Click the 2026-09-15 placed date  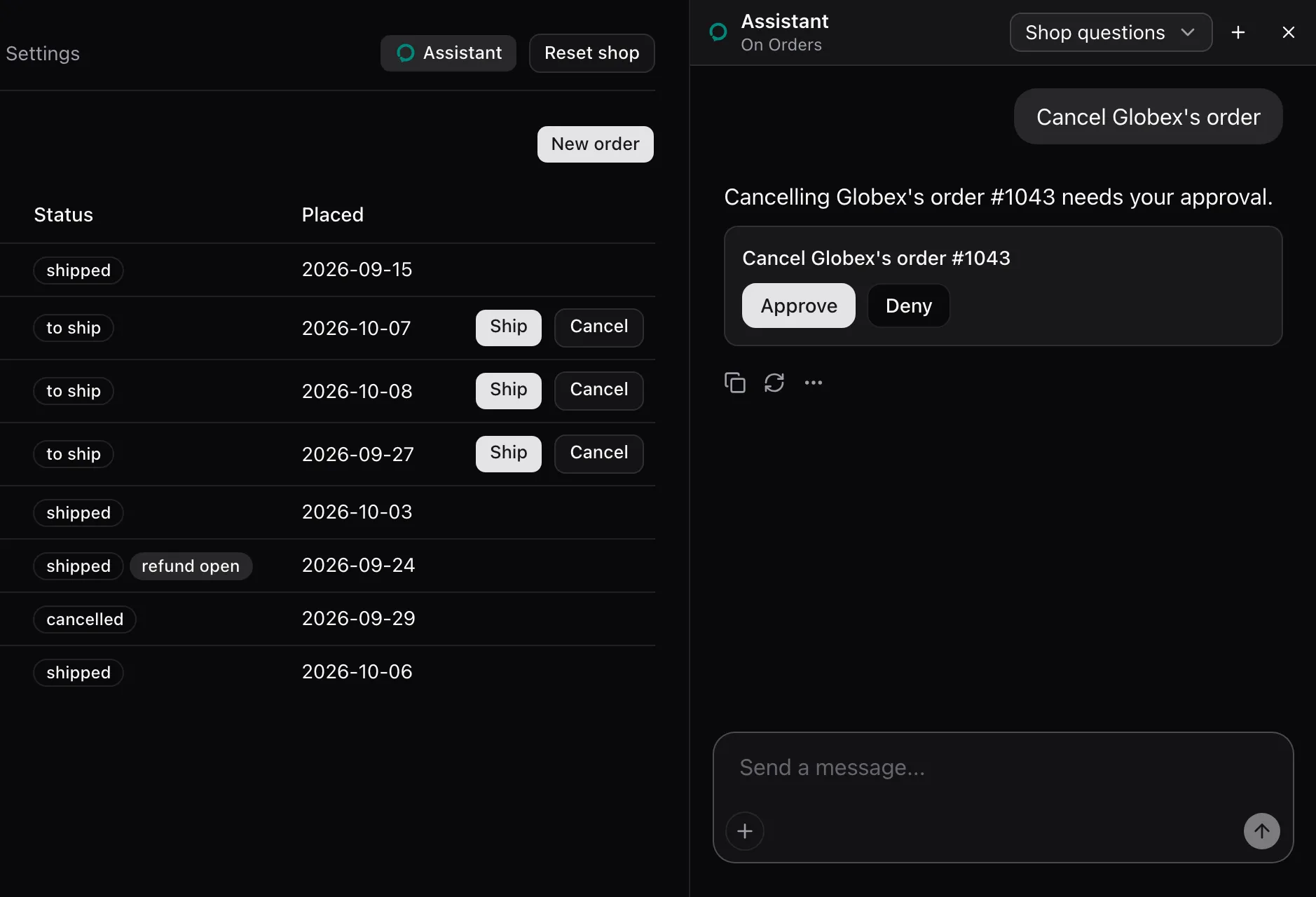(357, 270)
